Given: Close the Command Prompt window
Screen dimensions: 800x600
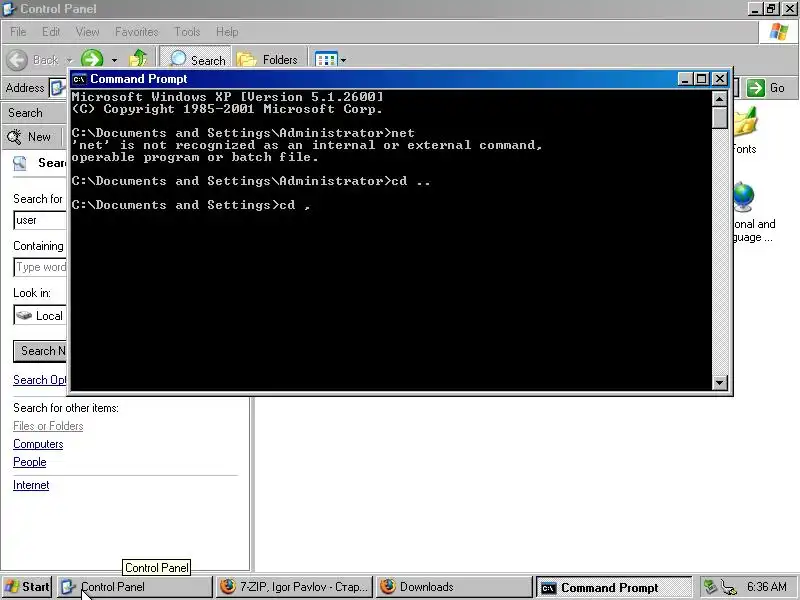Looking at the screenshot, I should click(x=719, y=79).
